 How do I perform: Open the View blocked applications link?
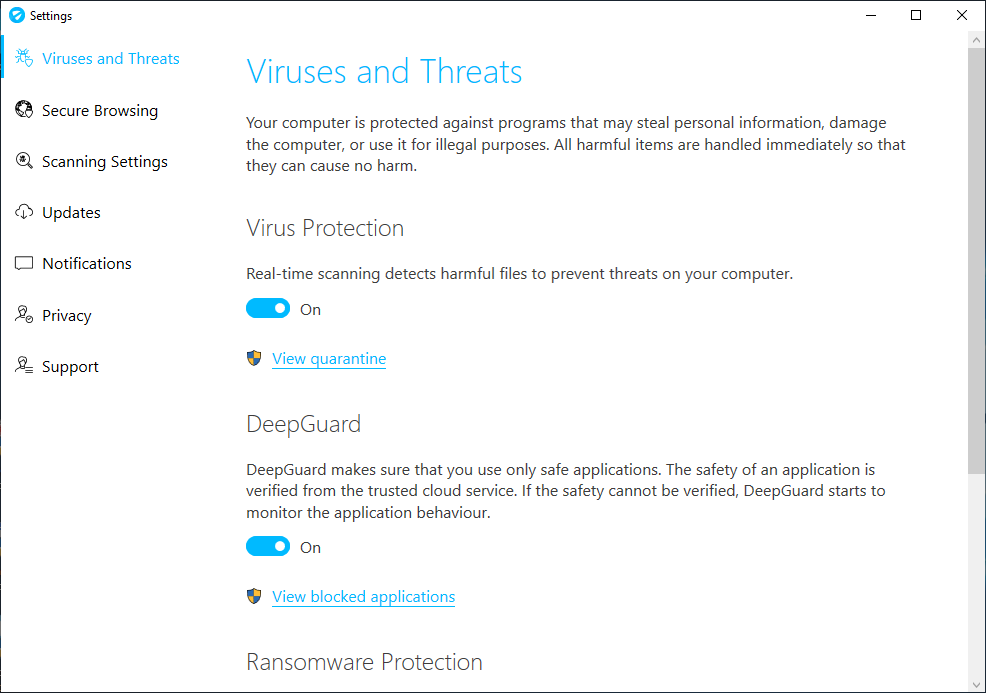(363, 597)
